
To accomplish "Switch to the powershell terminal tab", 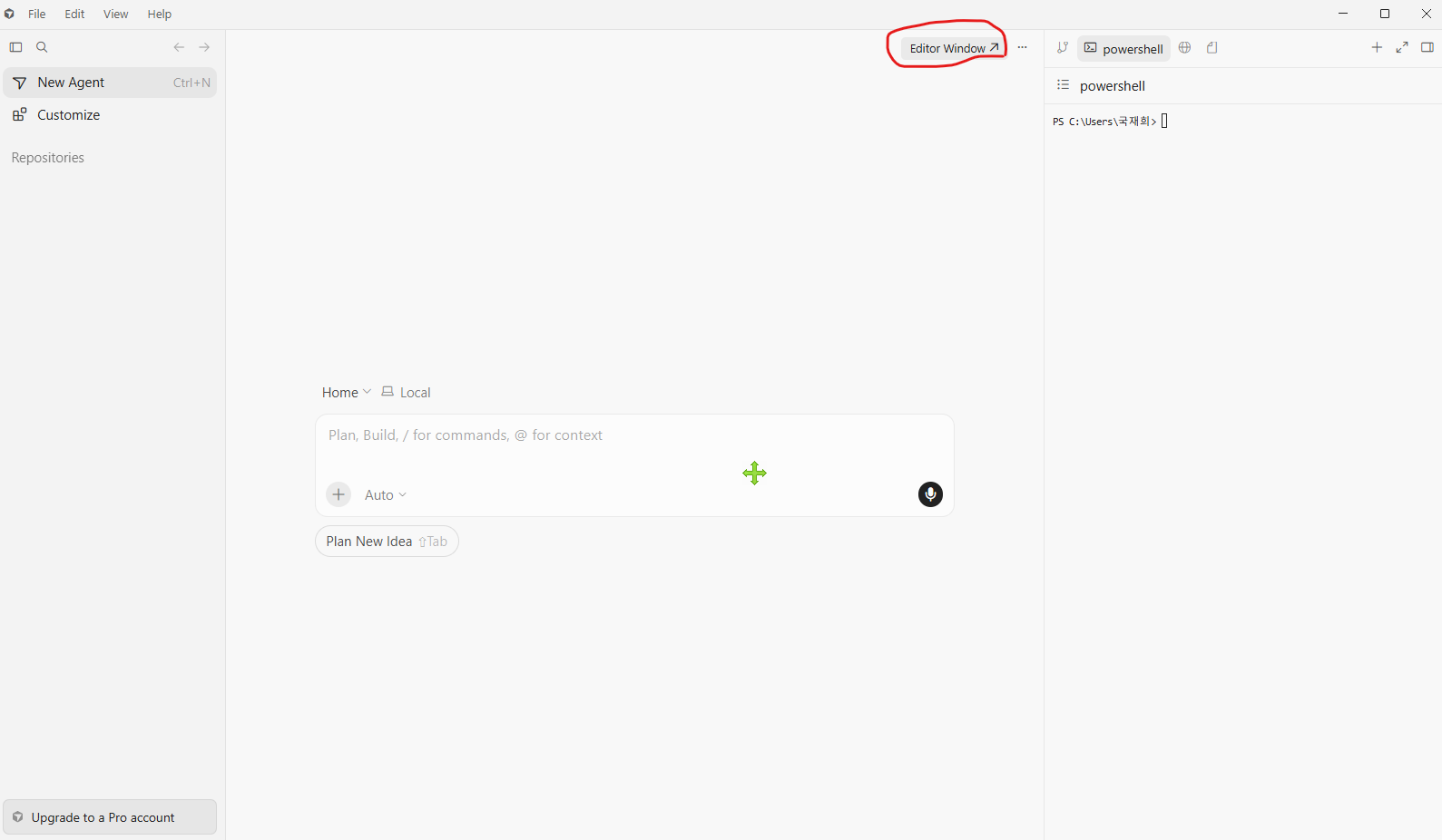I will coord(1123,48).
